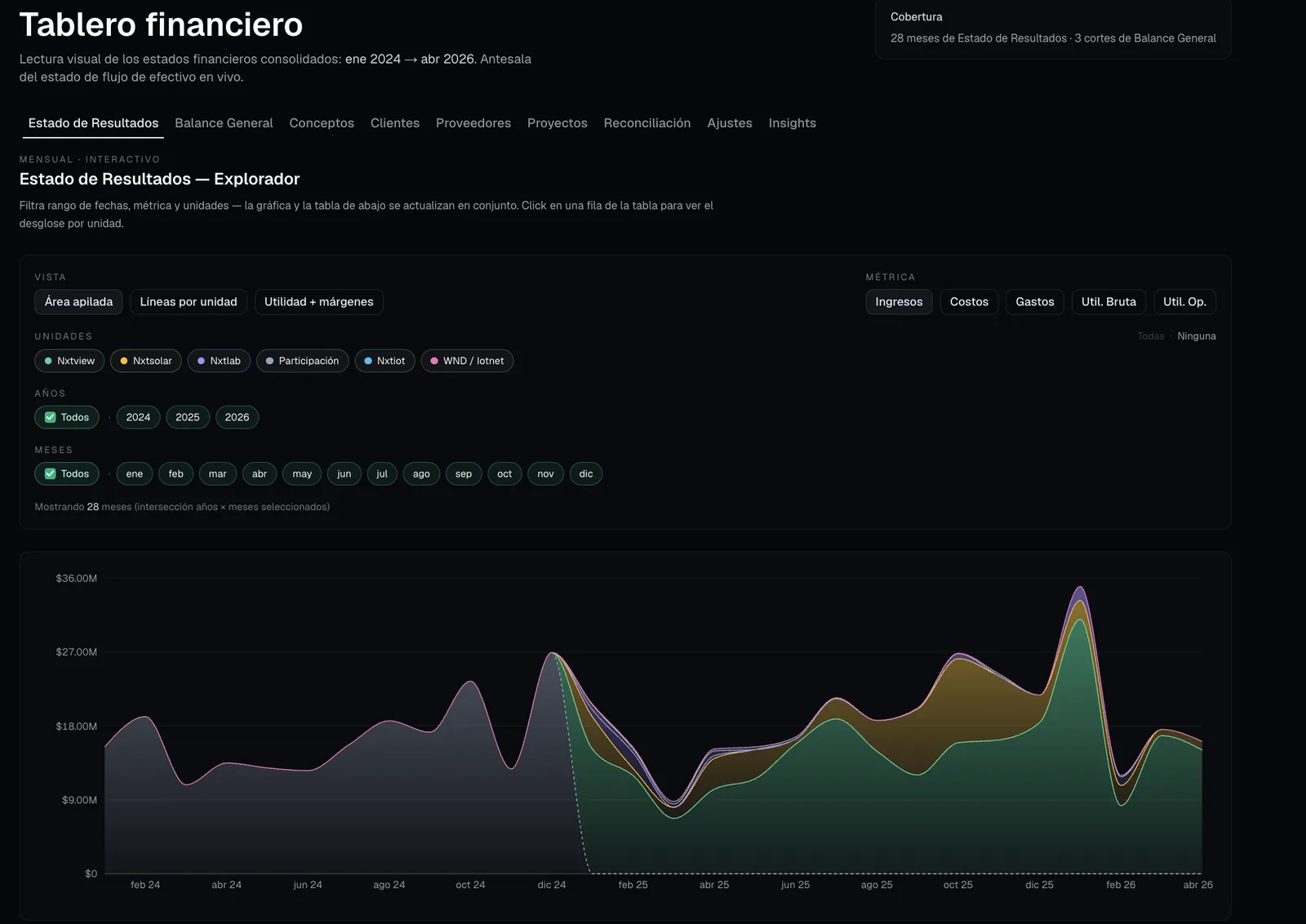Choose the Util. Bruta metric
This screenshot has width=1306, height=924.
pos(1108,302)
